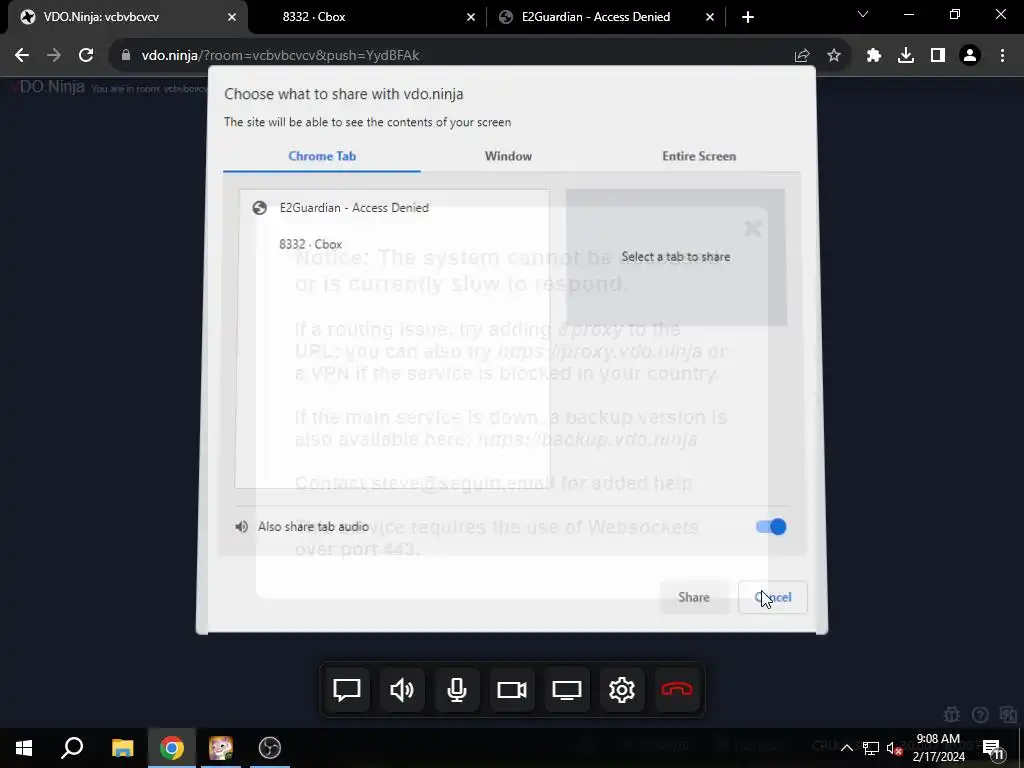Toggle the camera video button

coord(511,690)
